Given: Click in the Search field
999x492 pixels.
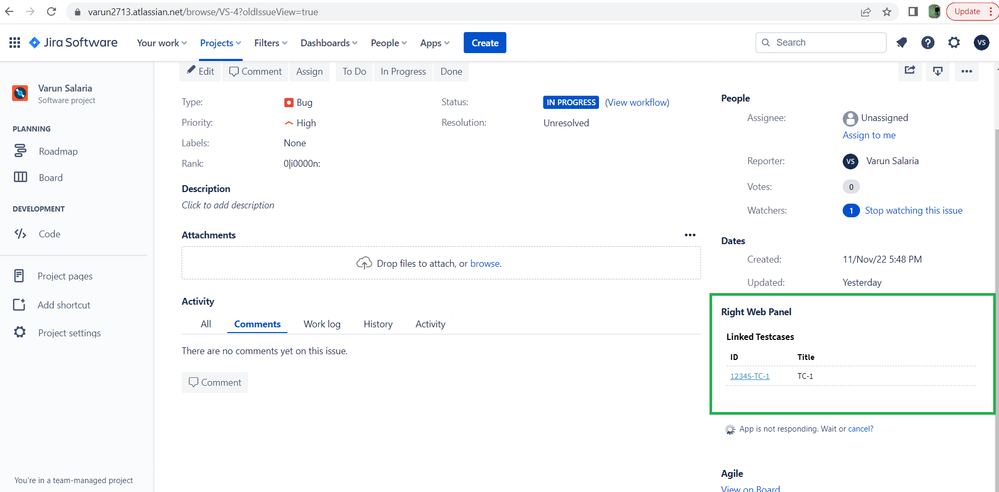Looking at the screenshot, I should coord(821,43).
